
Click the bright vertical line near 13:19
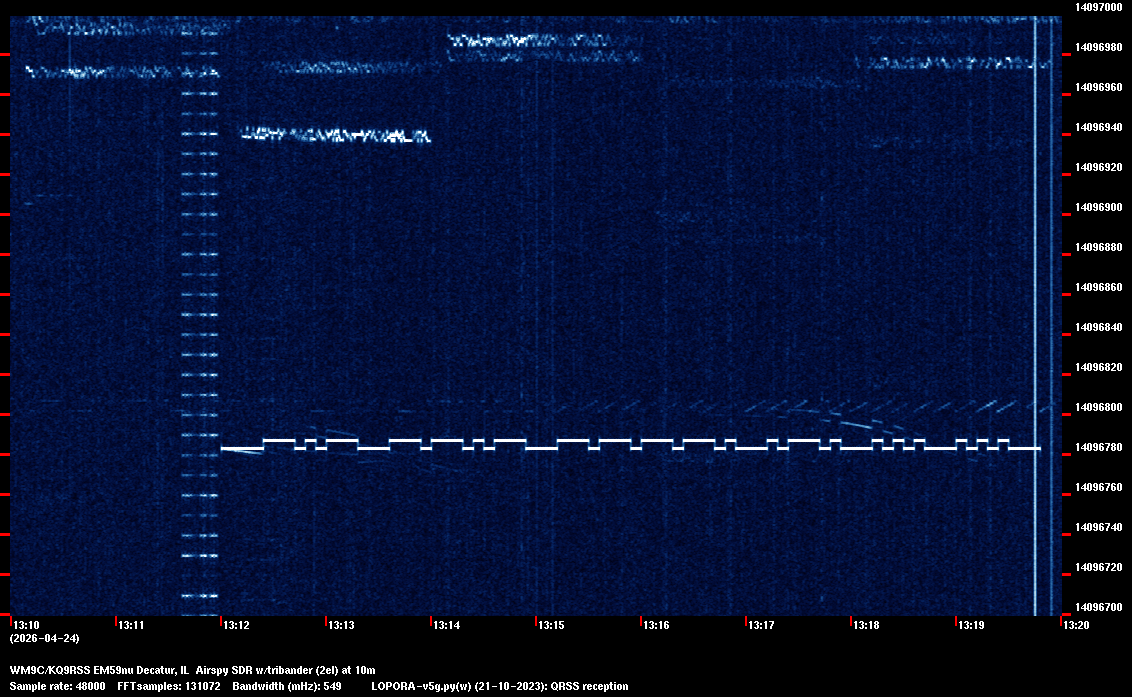pyautogui.click(x=1035, y=300)
